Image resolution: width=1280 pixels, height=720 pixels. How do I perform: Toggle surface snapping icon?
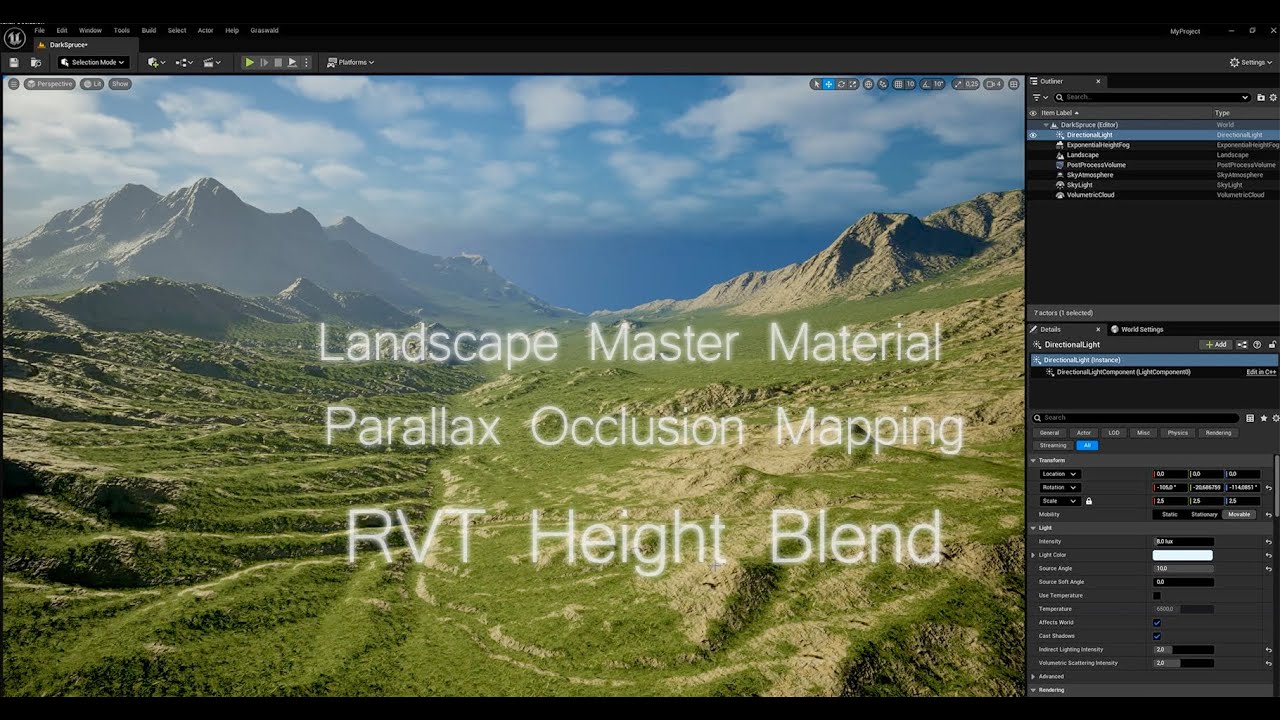tap(883, 84)
